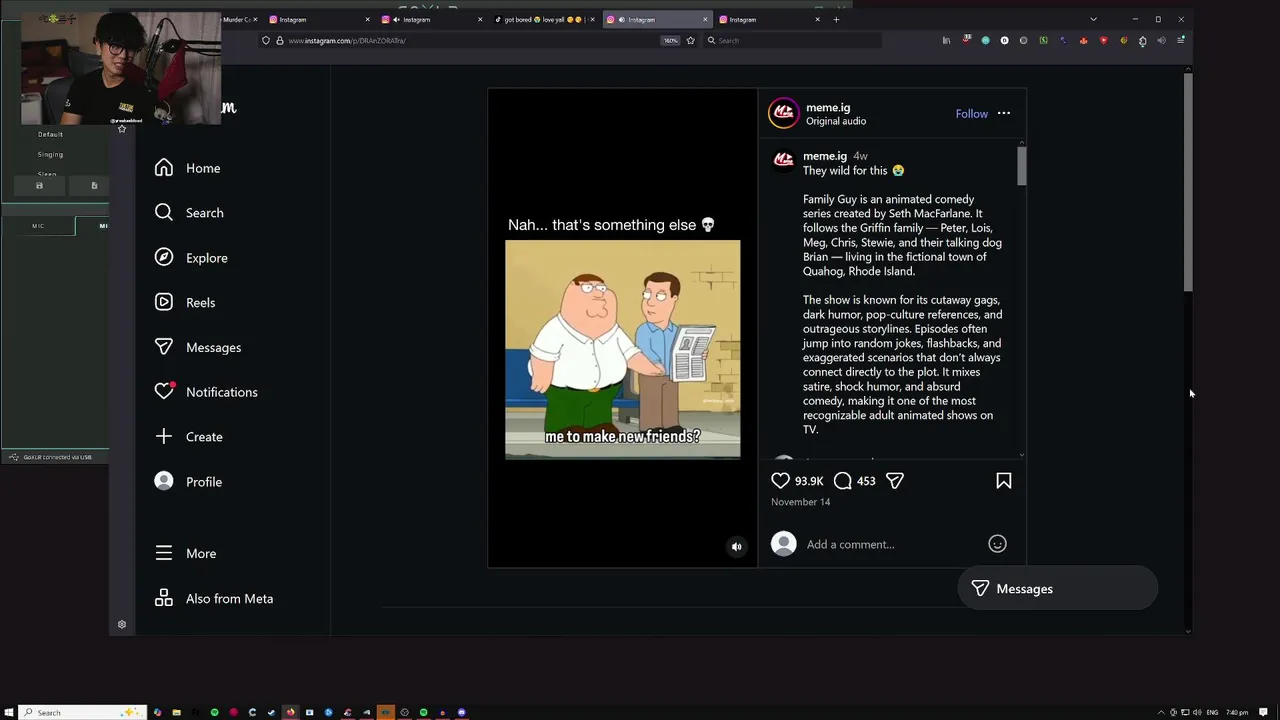
Task: Unmute the reel audio speaker button
Action: coord(737,547)
